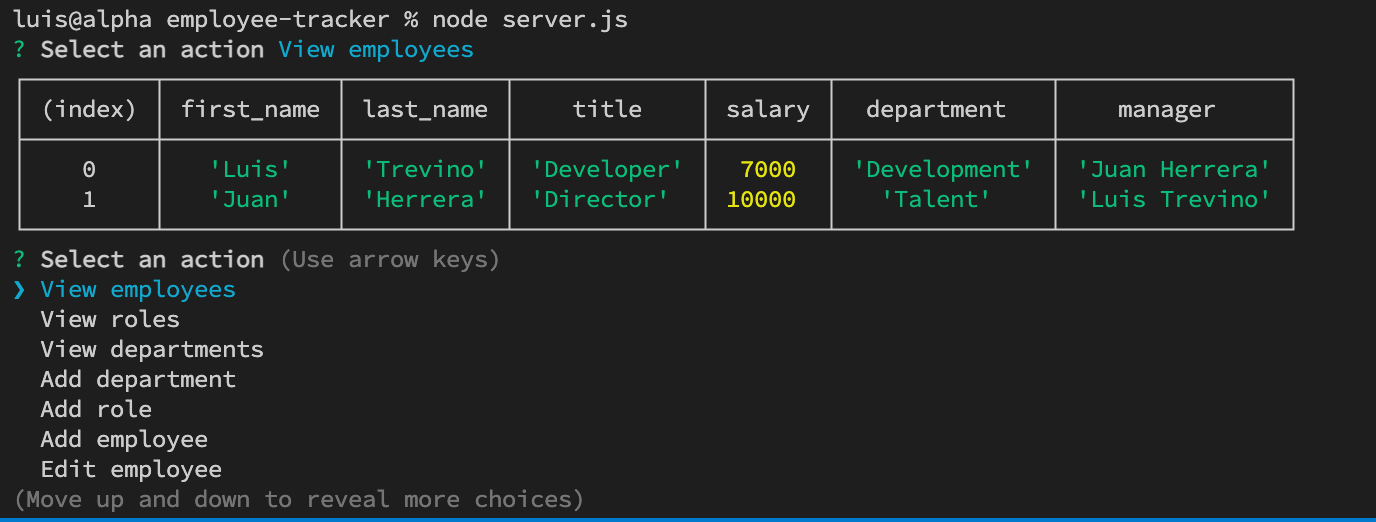
Task: Click the 'Juan' first name cell
Action: 250,200
